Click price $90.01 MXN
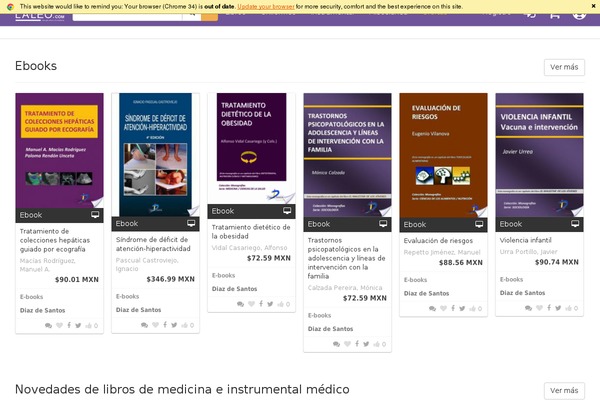This screenshot has width=600, height=400. [77, 280]
